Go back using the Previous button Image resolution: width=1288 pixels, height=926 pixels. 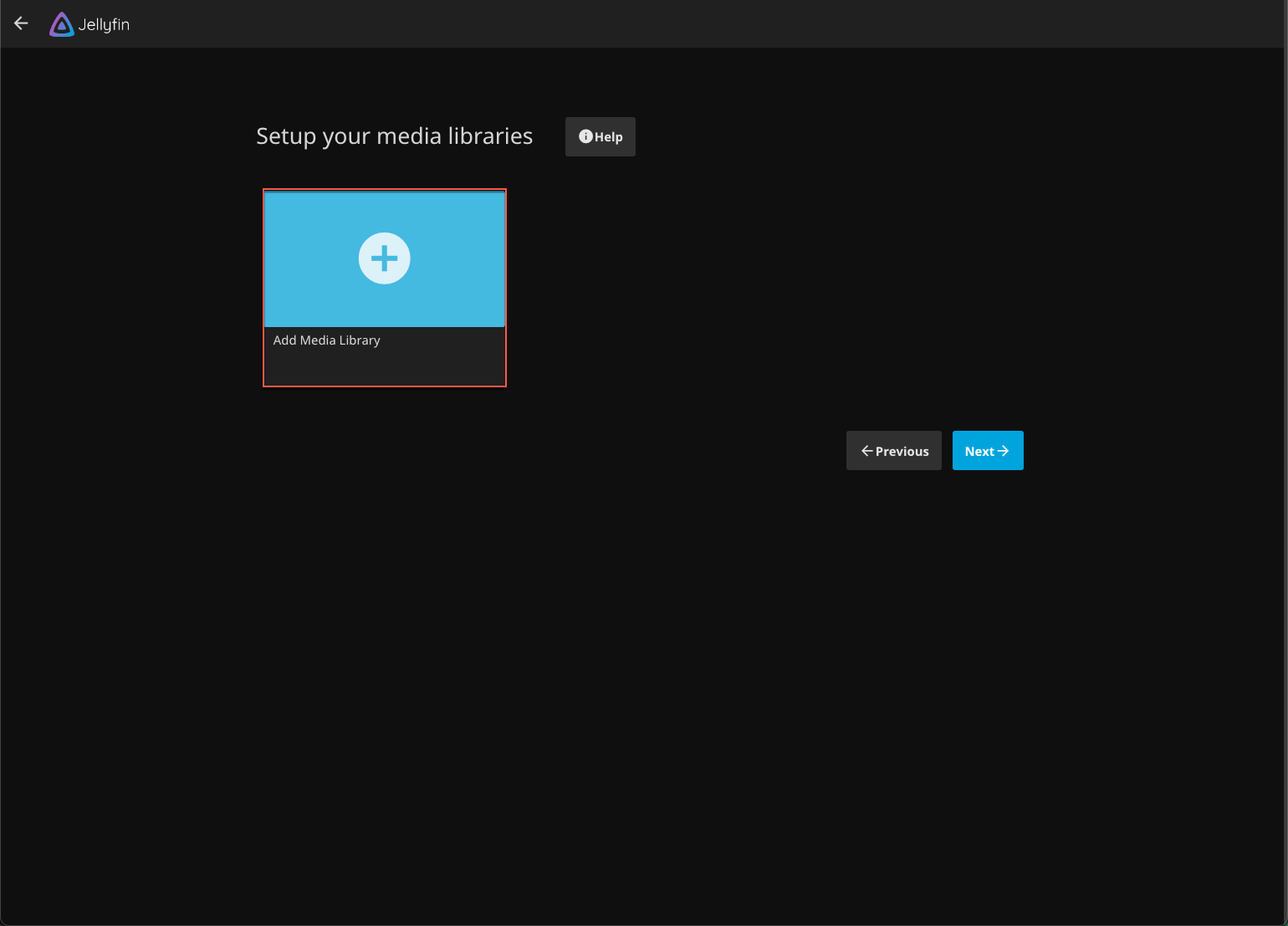pyautogui.click(x=893, y=450)
